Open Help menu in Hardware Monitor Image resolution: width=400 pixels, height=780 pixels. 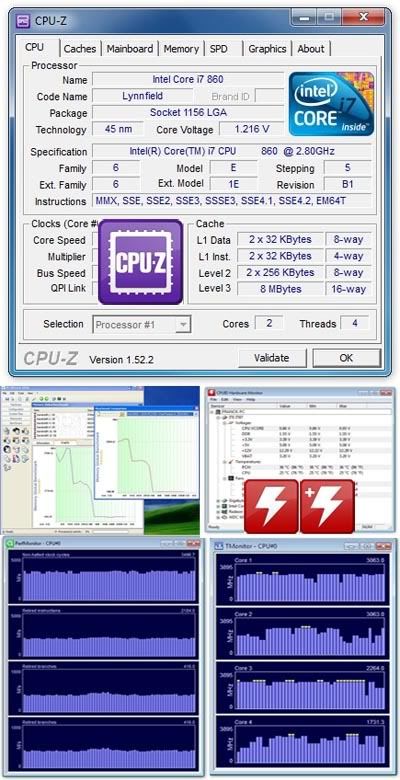point(251,399)
